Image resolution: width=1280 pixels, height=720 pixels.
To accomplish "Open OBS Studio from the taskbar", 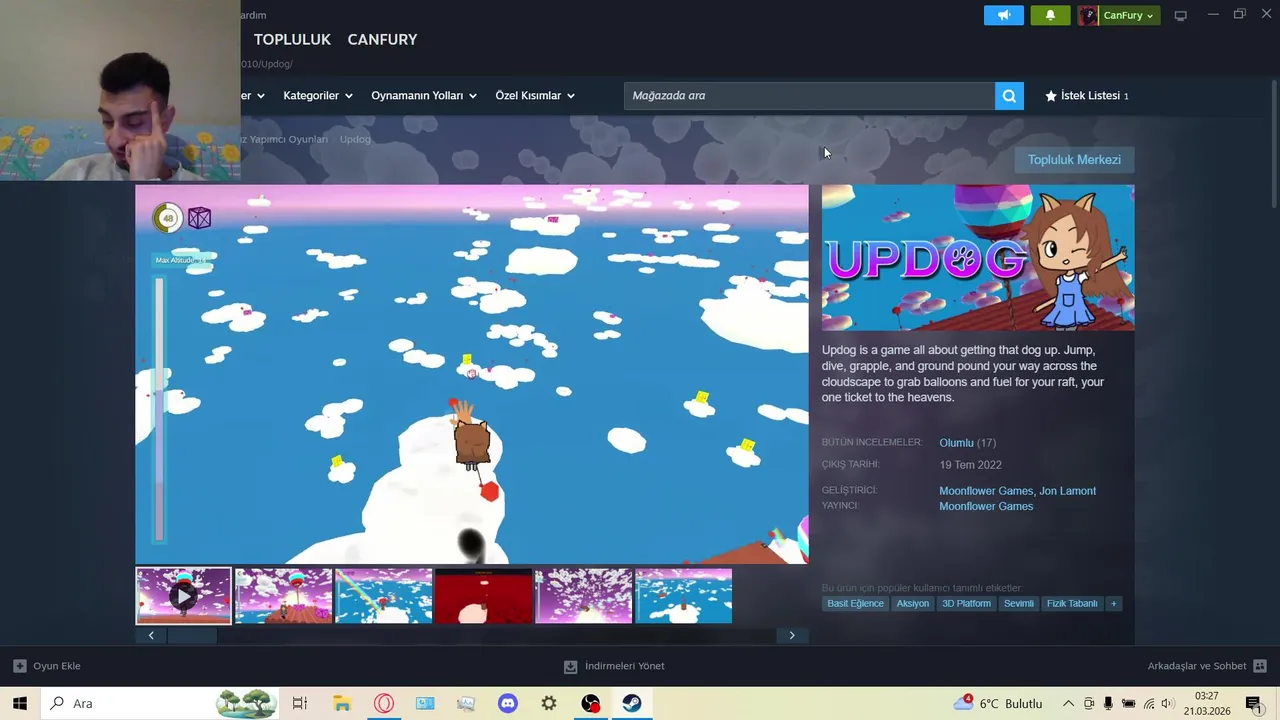I will coord(591,703).
